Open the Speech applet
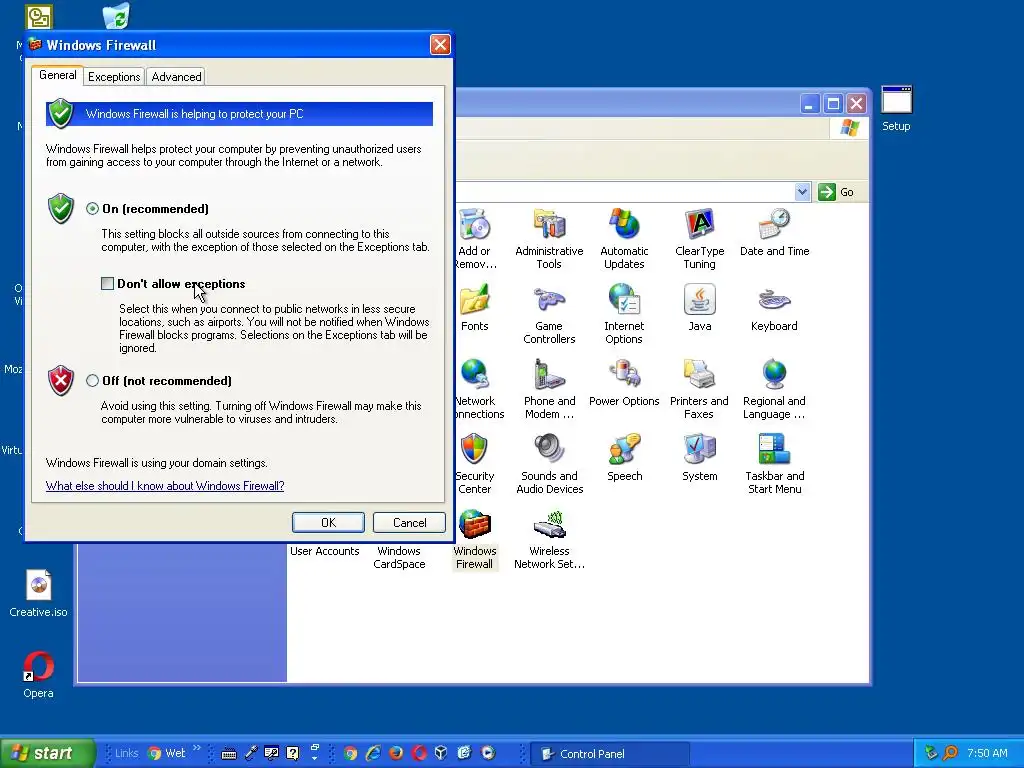The image size is (1024, 768). coord(624,458)
